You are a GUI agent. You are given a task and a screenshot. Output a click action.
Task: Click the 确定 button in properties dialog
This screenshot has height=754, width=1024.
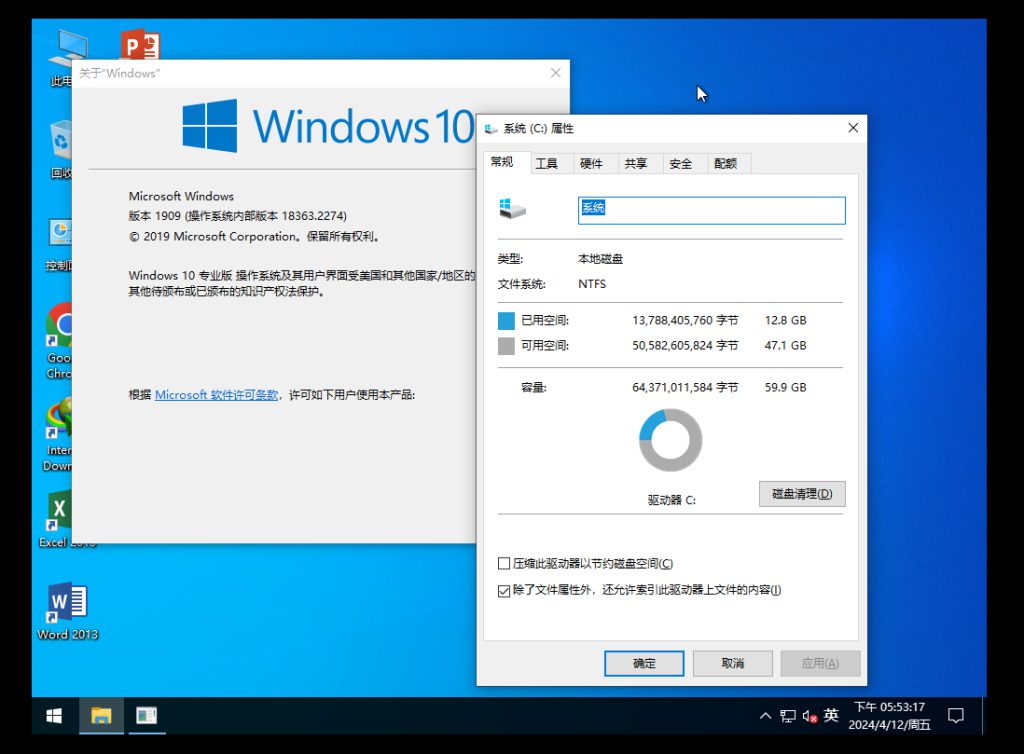pos(644,663)
